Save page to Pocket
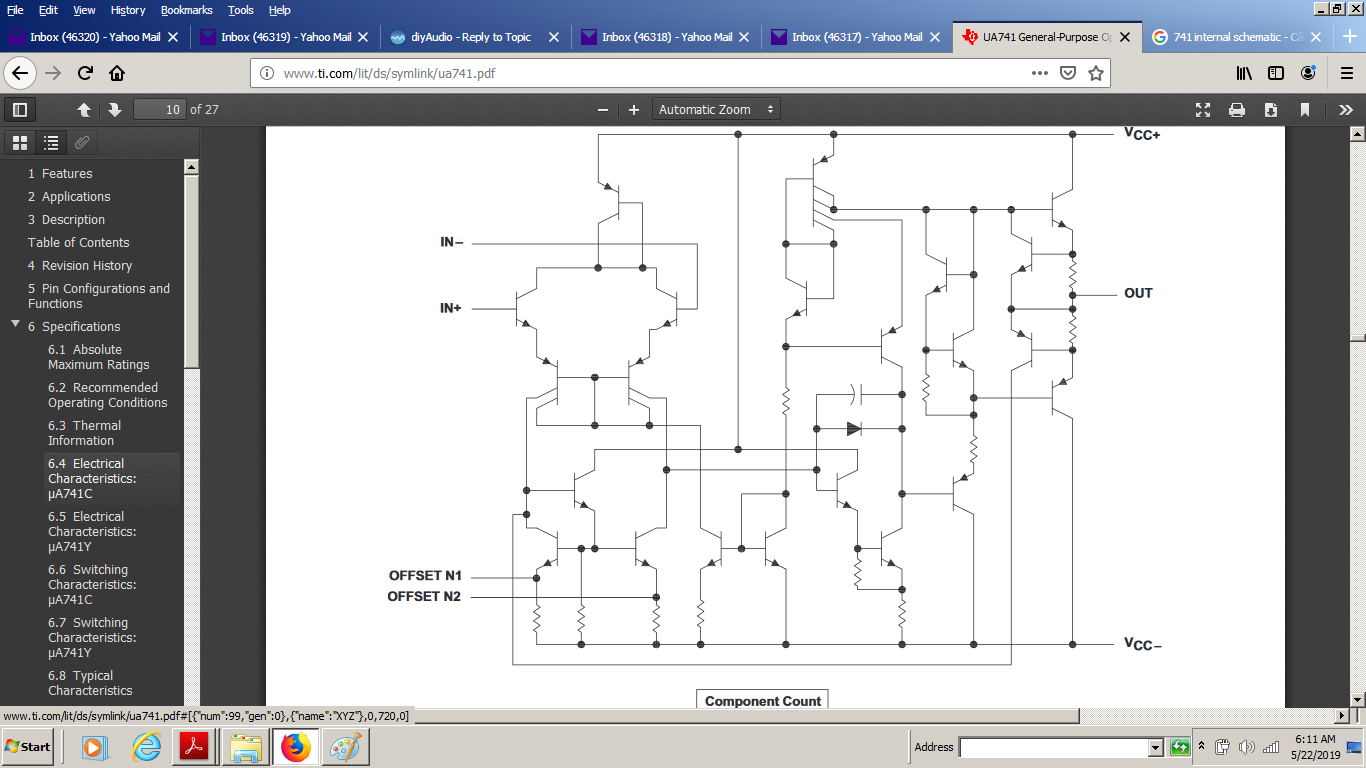 coord(1068,73)
